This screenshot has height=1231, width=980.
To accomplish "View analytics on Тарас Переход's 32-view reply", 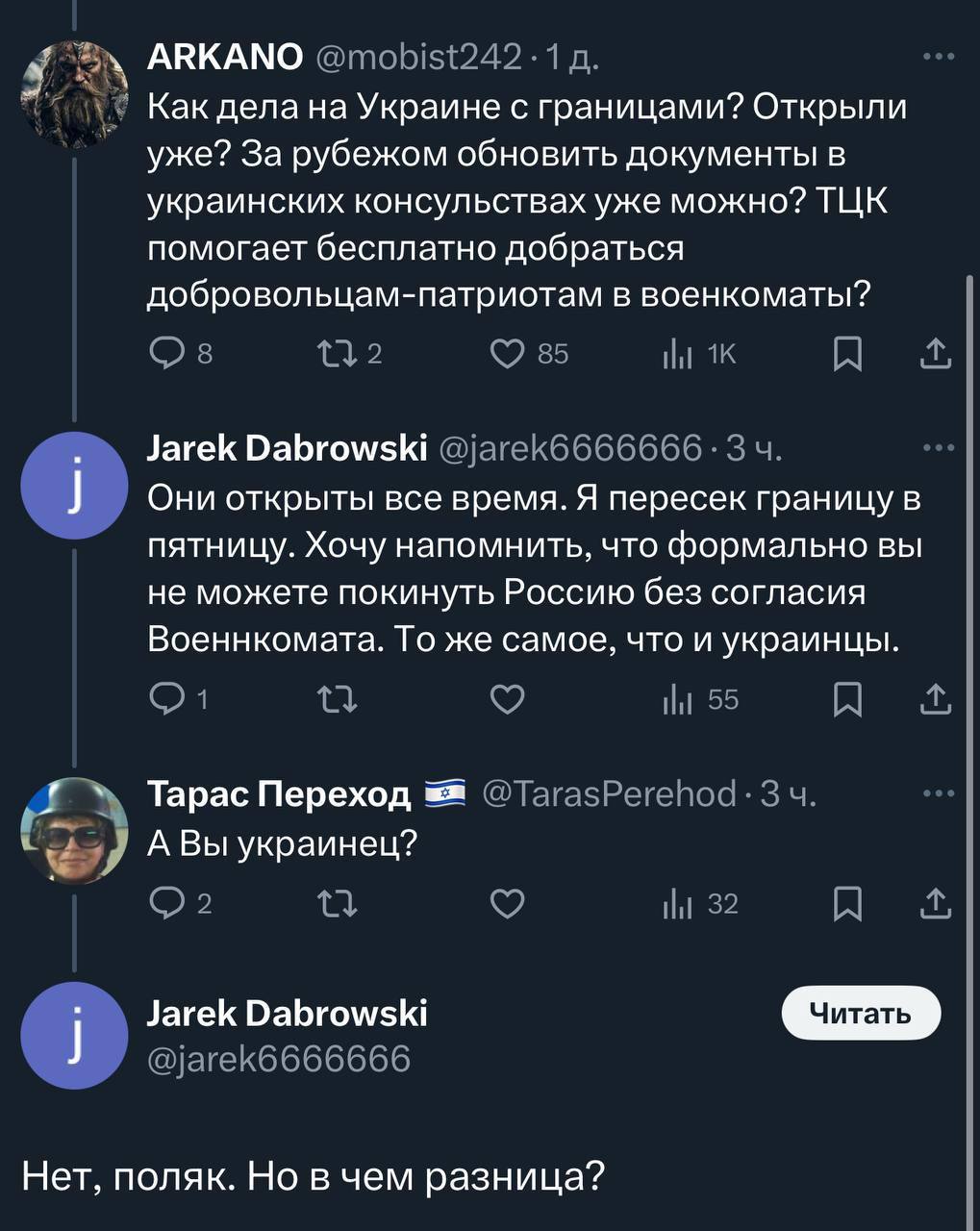I will tap(677, 904).
